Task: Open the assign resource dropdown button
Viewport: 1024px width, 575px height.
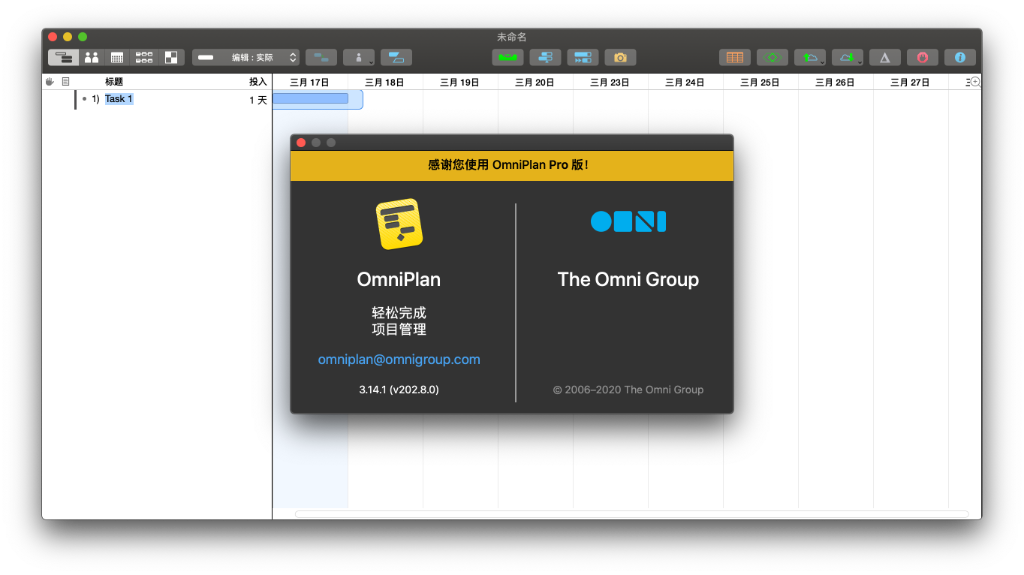Action: (359, 58)
